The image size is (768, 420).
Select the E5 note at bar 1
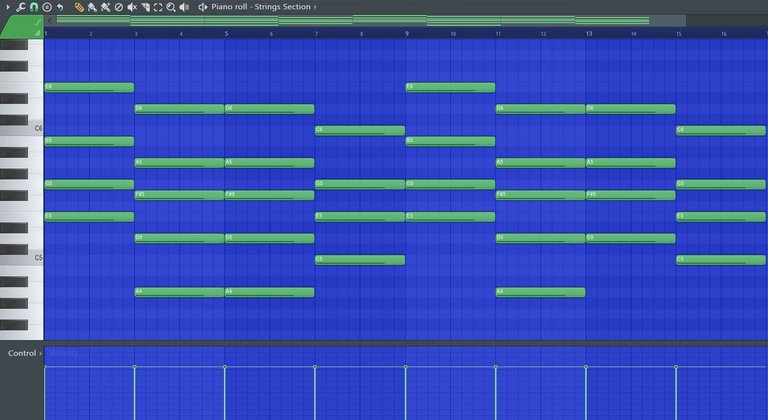pyautogui.click(x=89, y=217)
